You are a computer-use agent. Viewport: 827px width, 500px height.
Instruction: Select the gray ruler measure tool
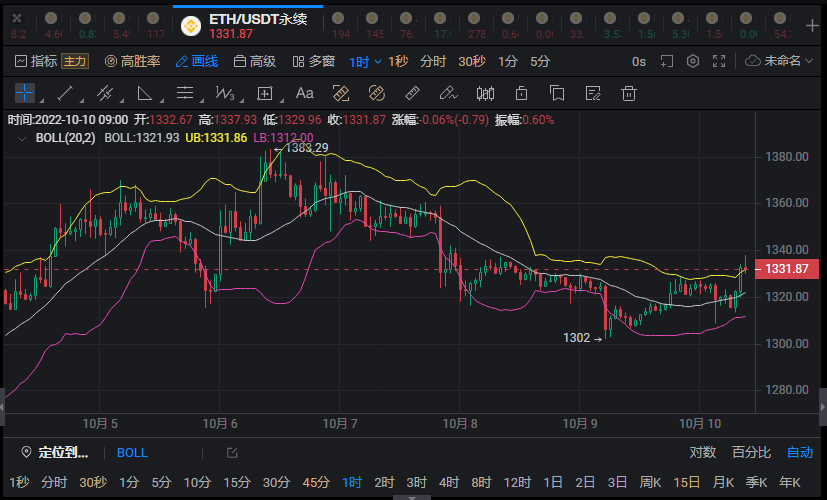(412, 93)
